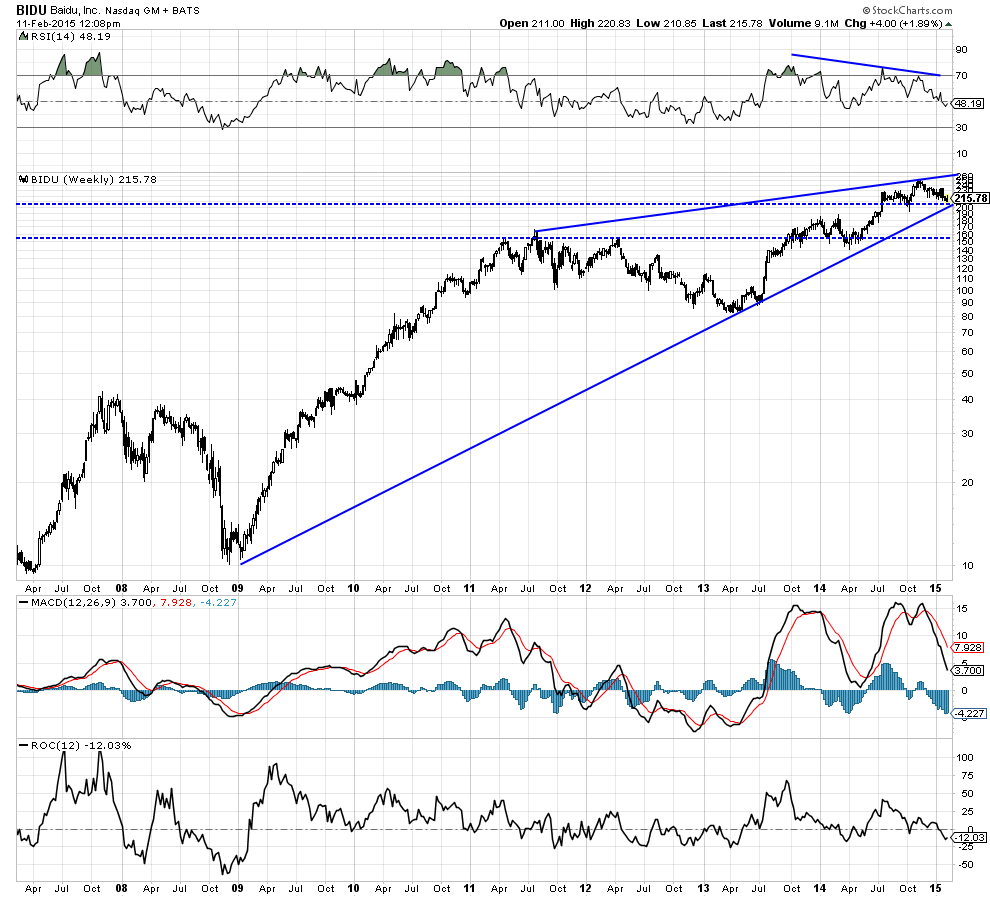The image size is (990, 897).
Task: Click the -4.227 value tag on MACD axis
Action: tap(969, 713)
